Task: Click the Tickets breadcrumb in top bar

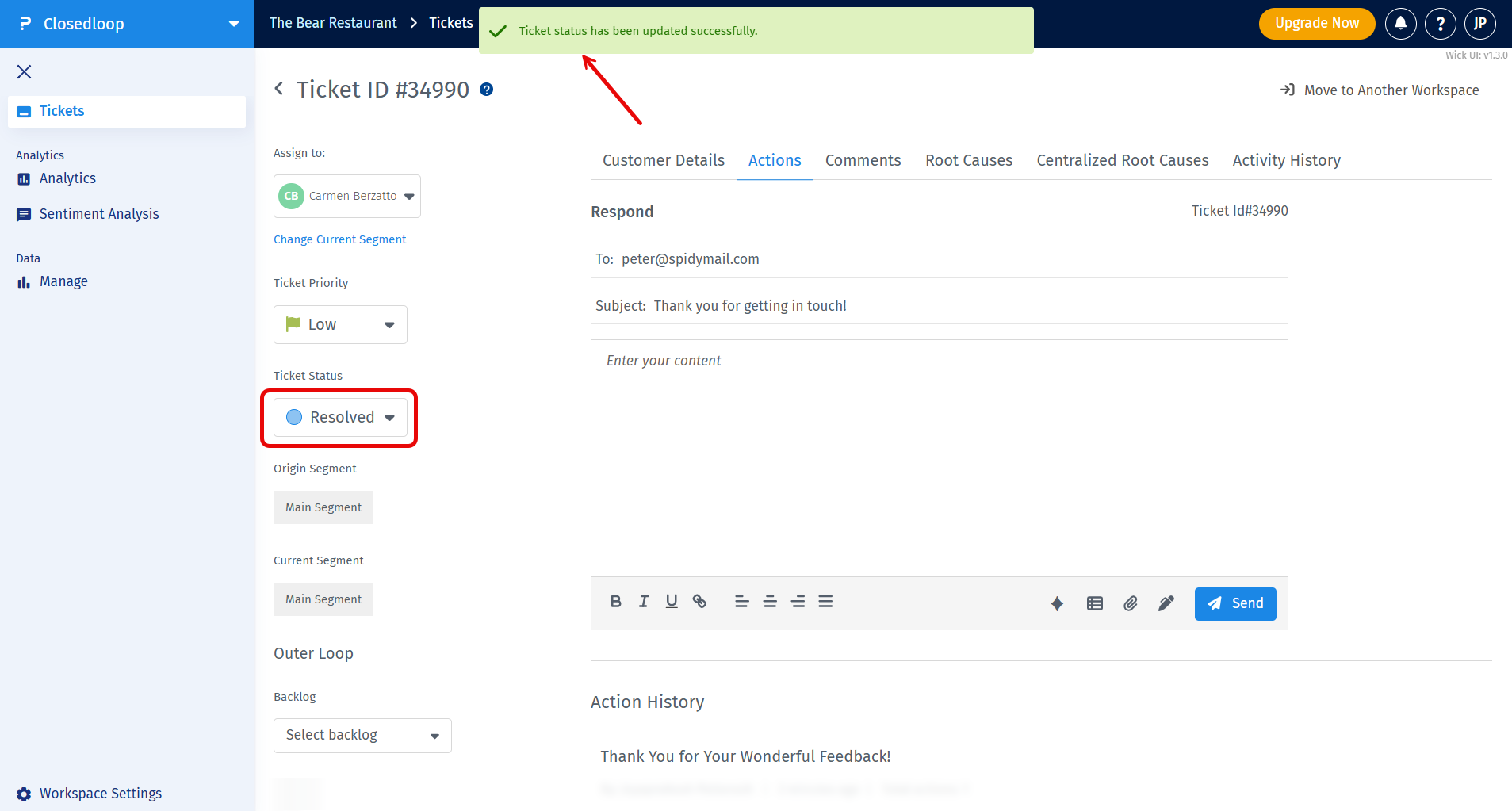Action: pos(451,23)
